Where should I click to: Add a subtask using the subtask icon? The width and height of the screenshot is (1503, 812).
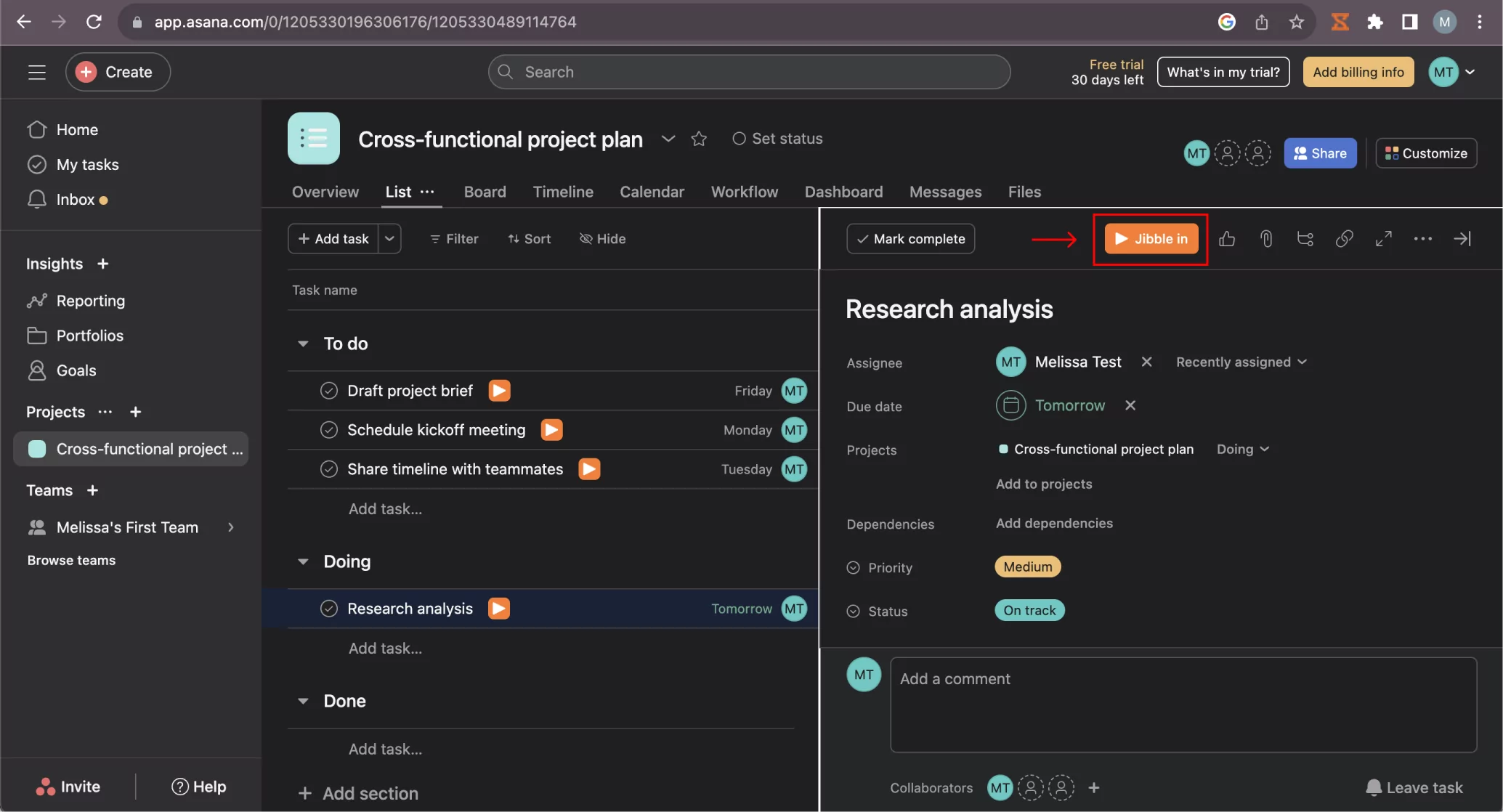pos(1305,239)
